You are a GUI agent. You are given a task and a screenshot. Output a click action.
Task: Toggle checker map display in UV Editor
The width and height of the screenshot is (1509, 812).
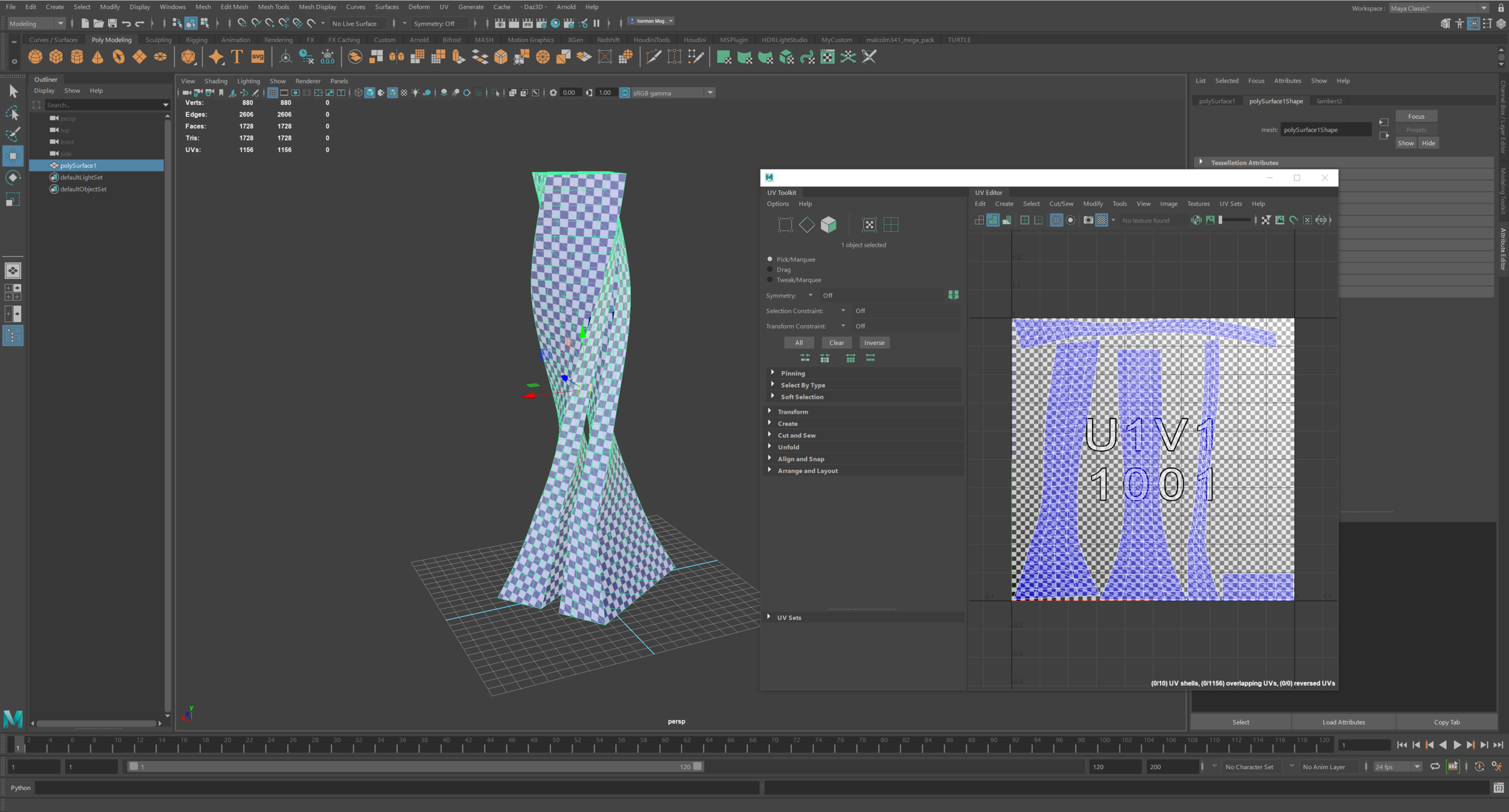point(1102,220)
